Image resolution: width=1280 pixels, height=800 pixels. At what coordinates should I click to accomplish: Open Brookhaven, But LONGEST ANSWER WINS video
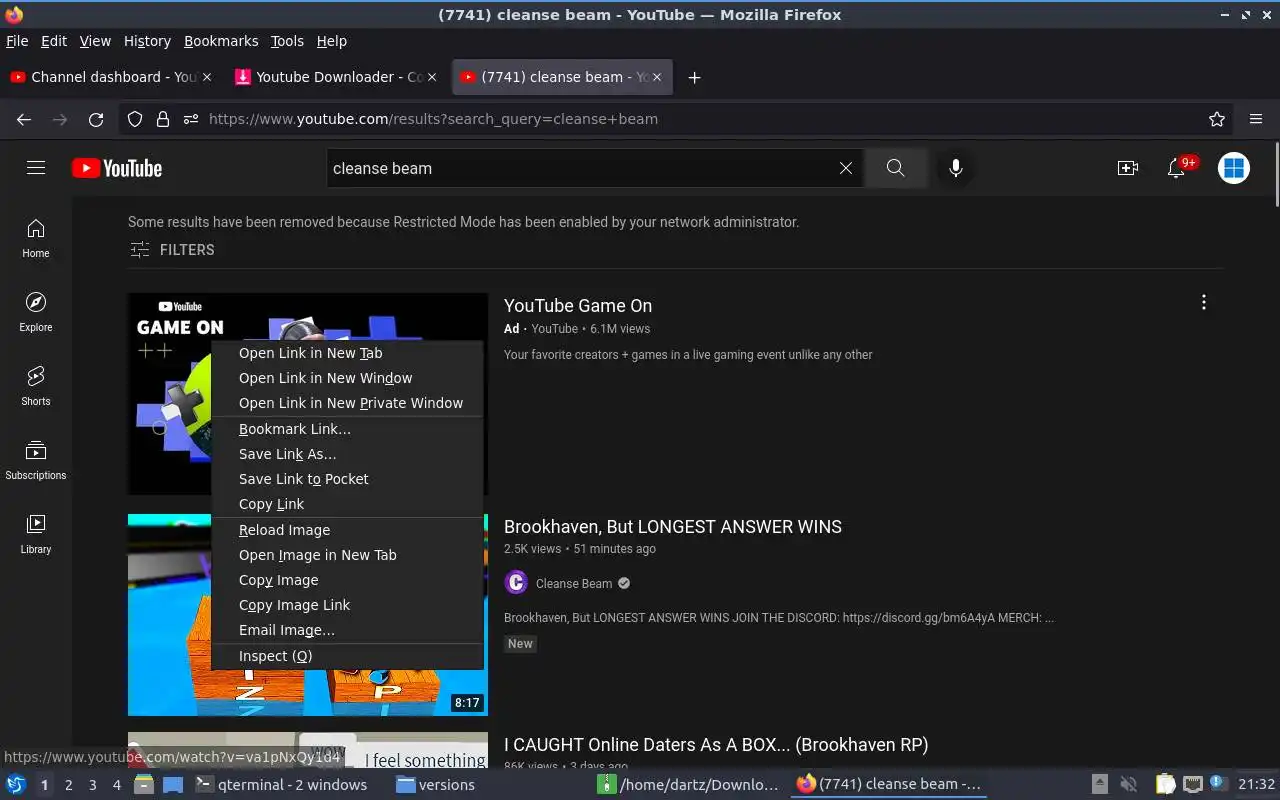coord(673,527)
